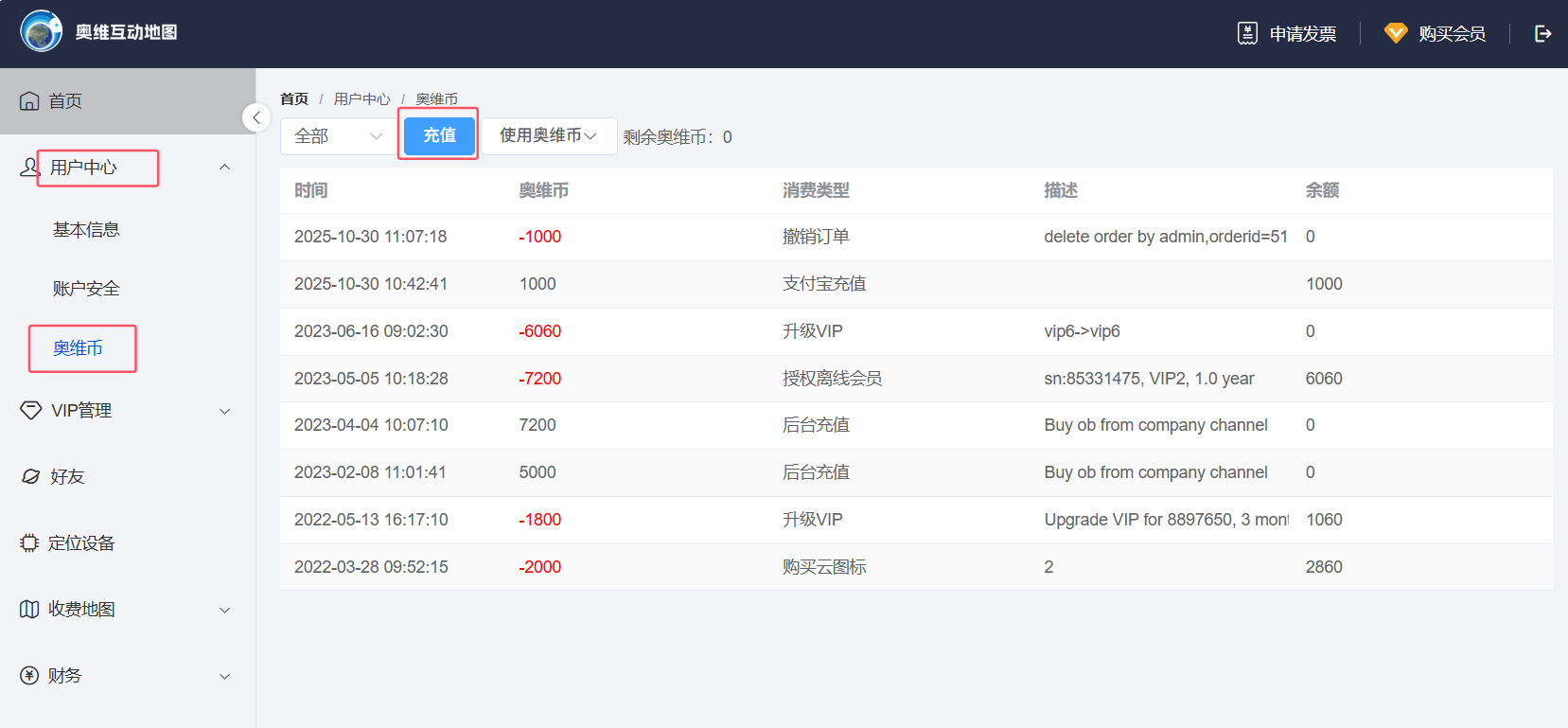This screenshot has width=1568, height=728.
Task: Click the 好友 friends icon
Action: click(x=30, y=477)
